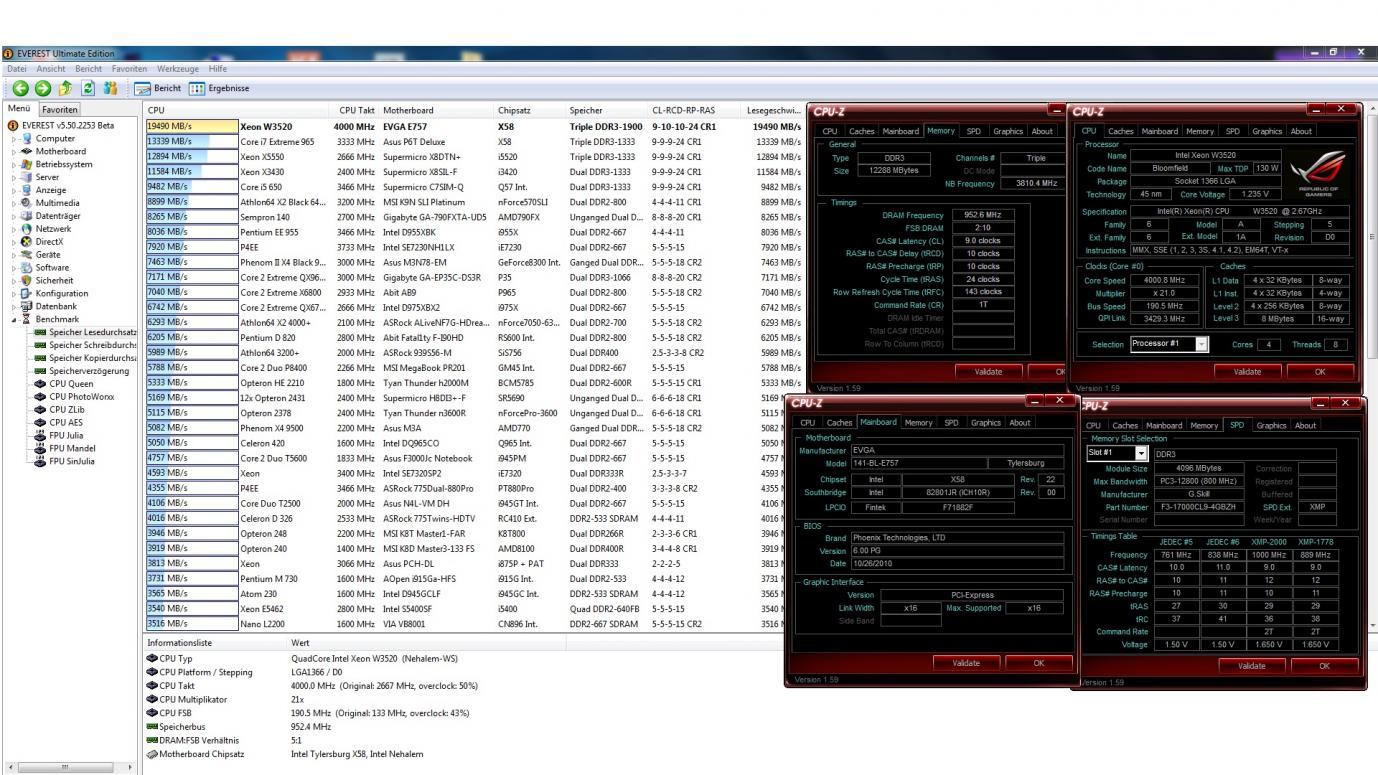Collapse the Benchmark tree node
Viewport: 1378px width, 775px height.
click(x=14, y=320)
